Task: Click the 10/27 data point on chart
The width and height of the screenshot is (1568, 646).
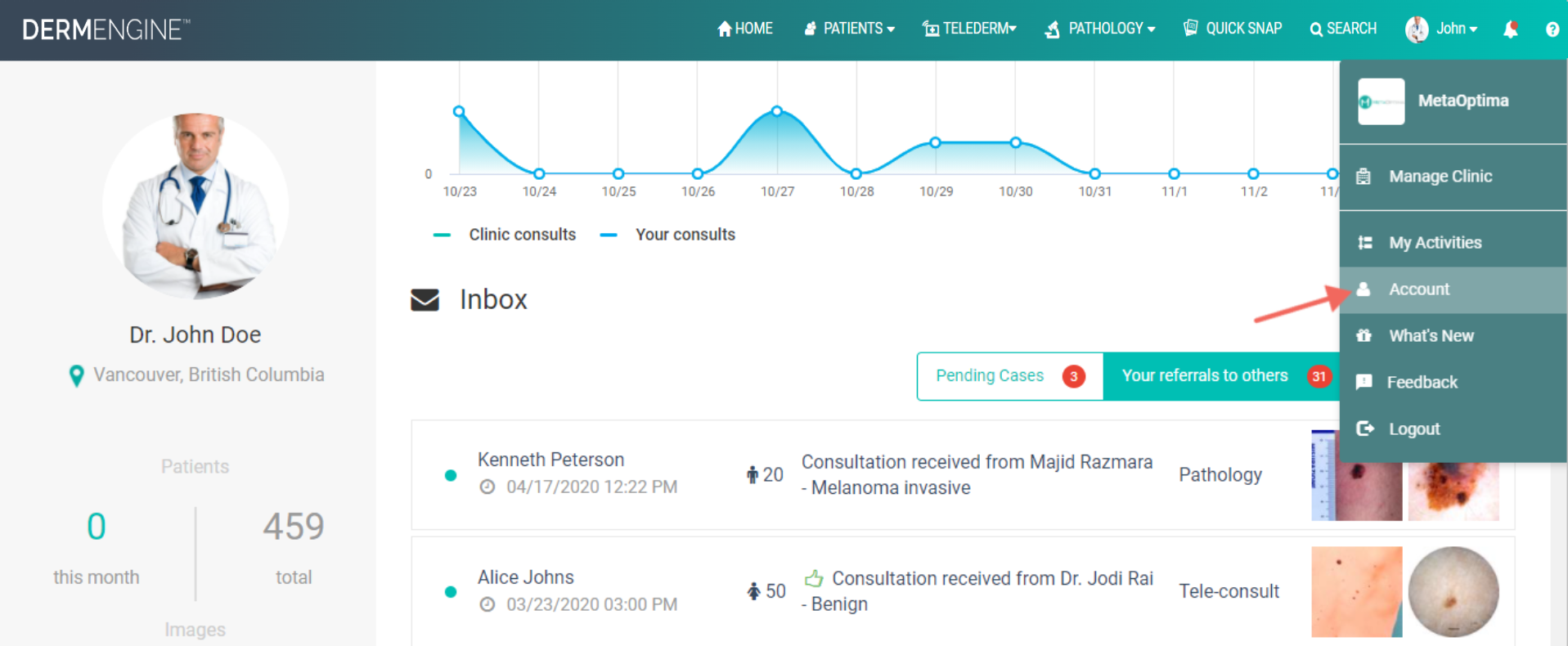Action: (x=777, y=111)
